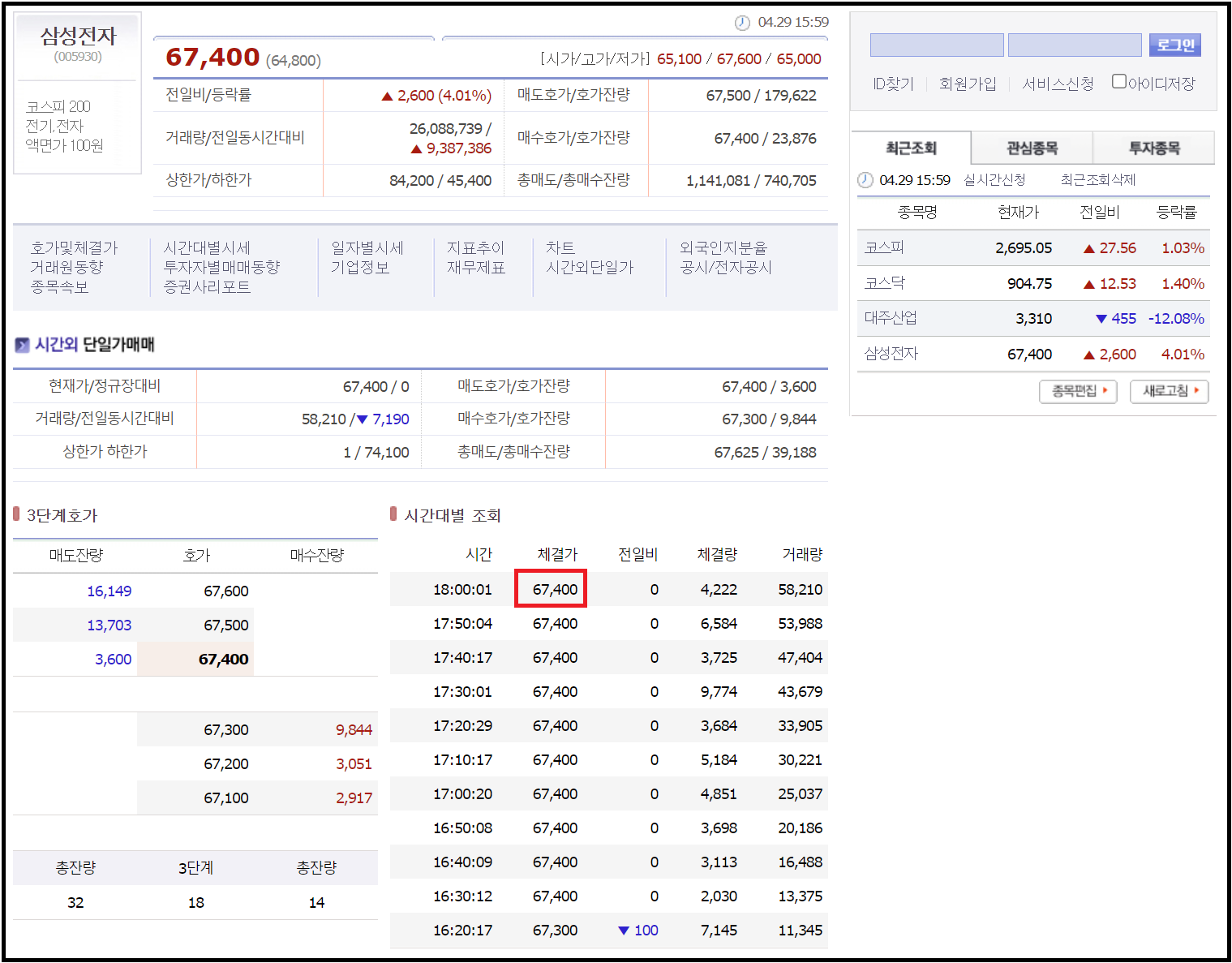Screen dimensions: 1232x963
Task: Open the 지표추이 menu
Action: 475,248
